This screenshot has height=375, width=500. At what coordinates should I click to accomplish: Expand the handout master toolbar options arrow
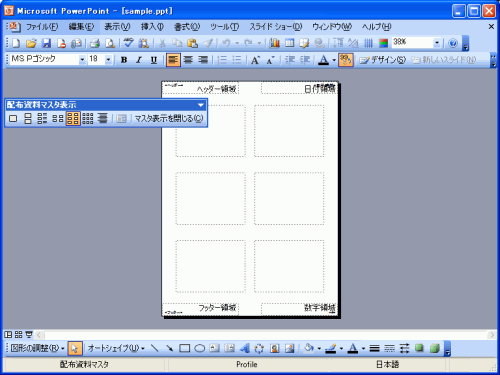pos(201,105)
